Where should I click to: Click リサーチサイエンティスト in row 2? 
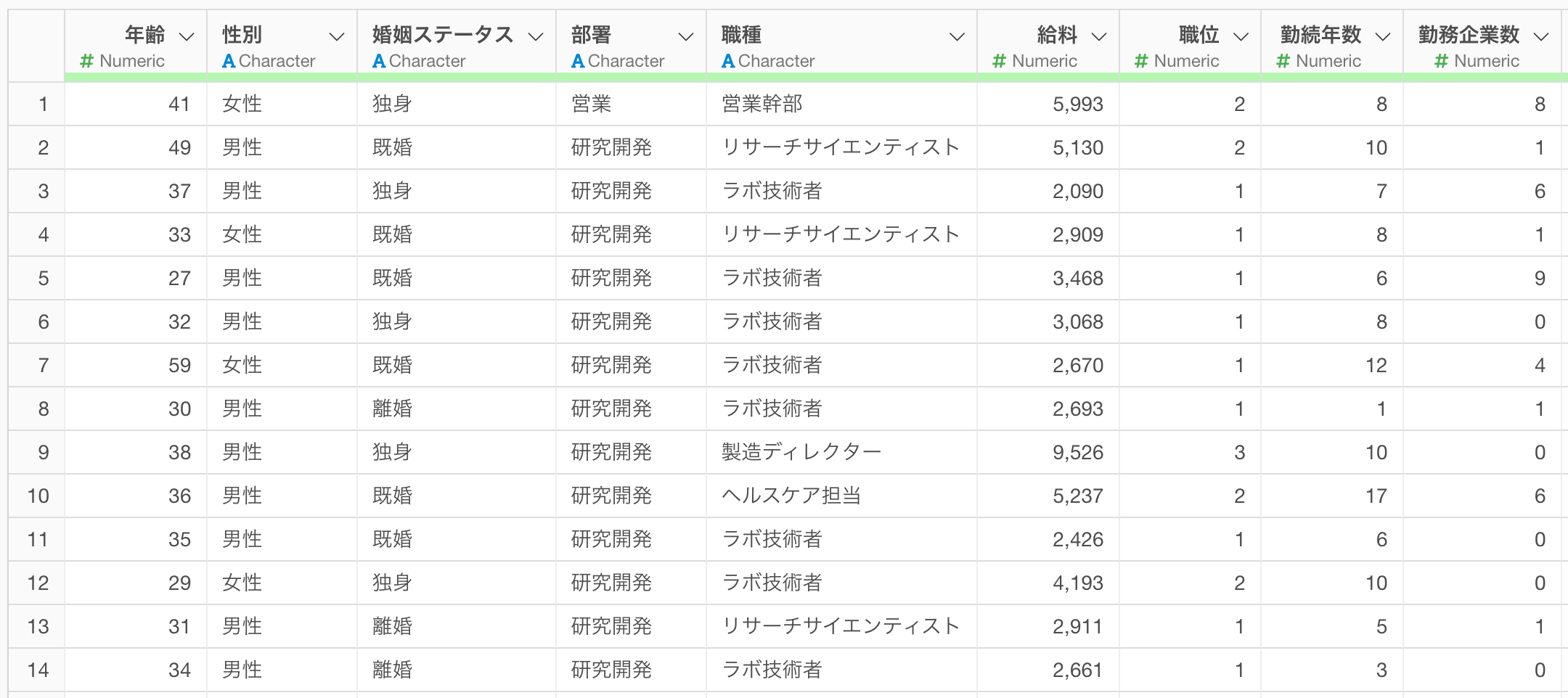pyautogui.click(x=841, y=147)
